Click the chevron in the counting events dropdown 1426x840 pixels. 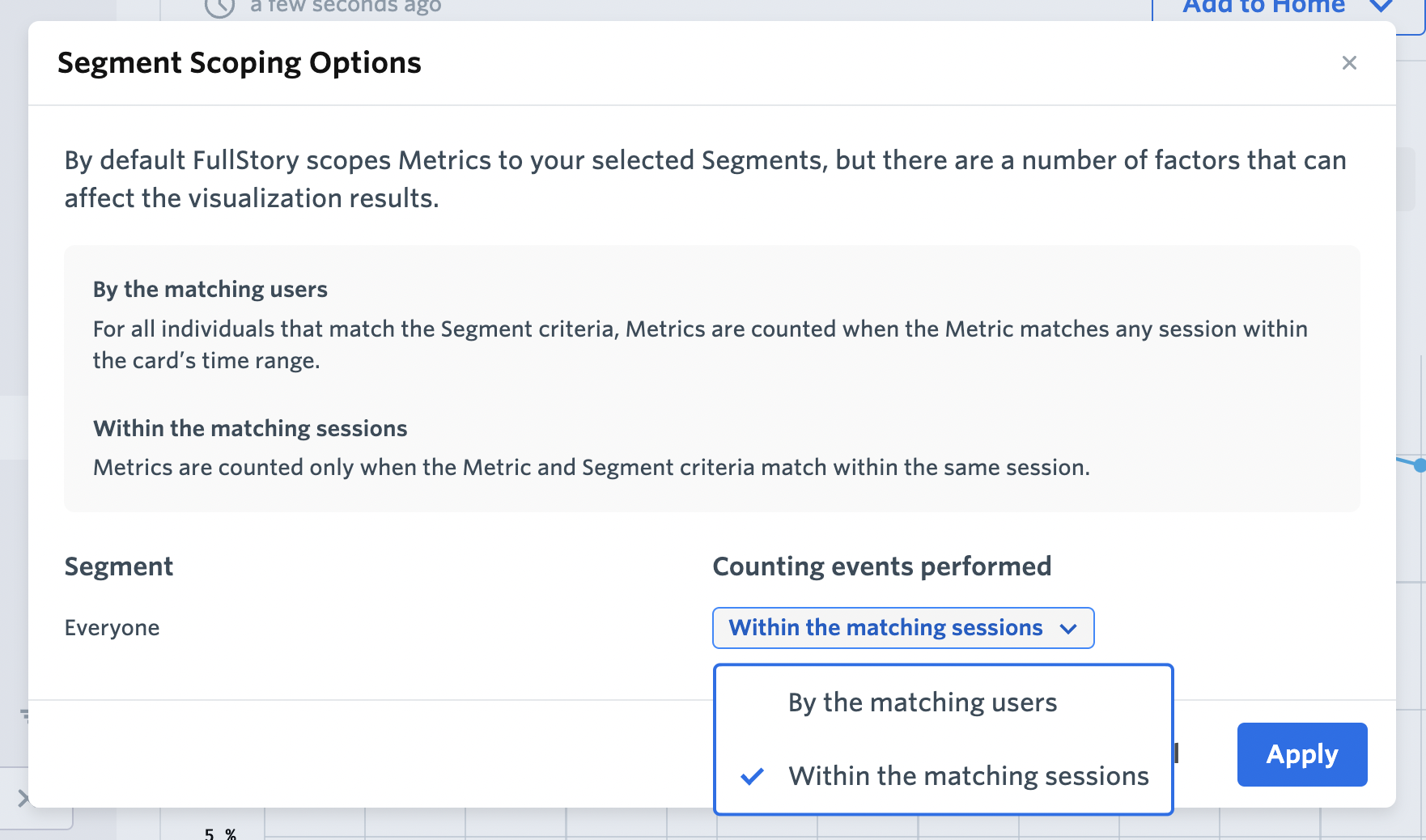[x=1068, y=629]
